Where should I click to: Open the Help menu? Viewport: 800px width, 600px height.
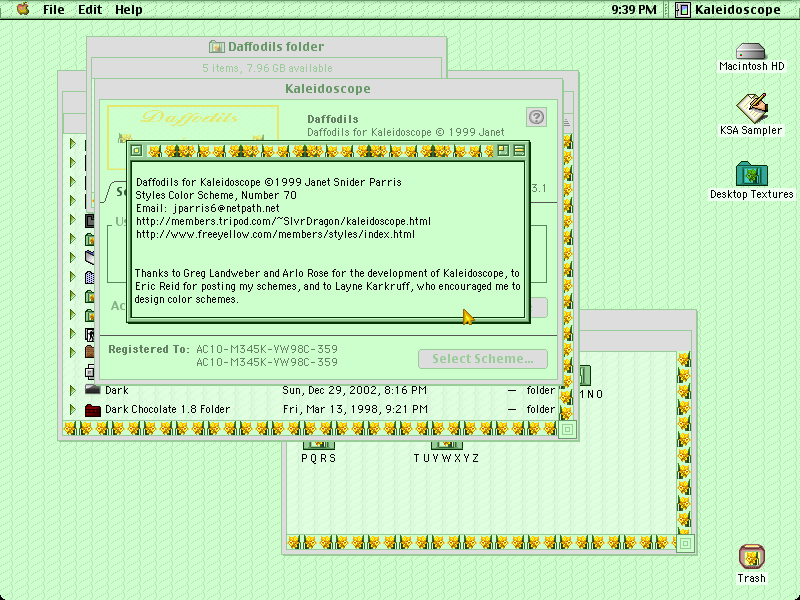(129, 10)
